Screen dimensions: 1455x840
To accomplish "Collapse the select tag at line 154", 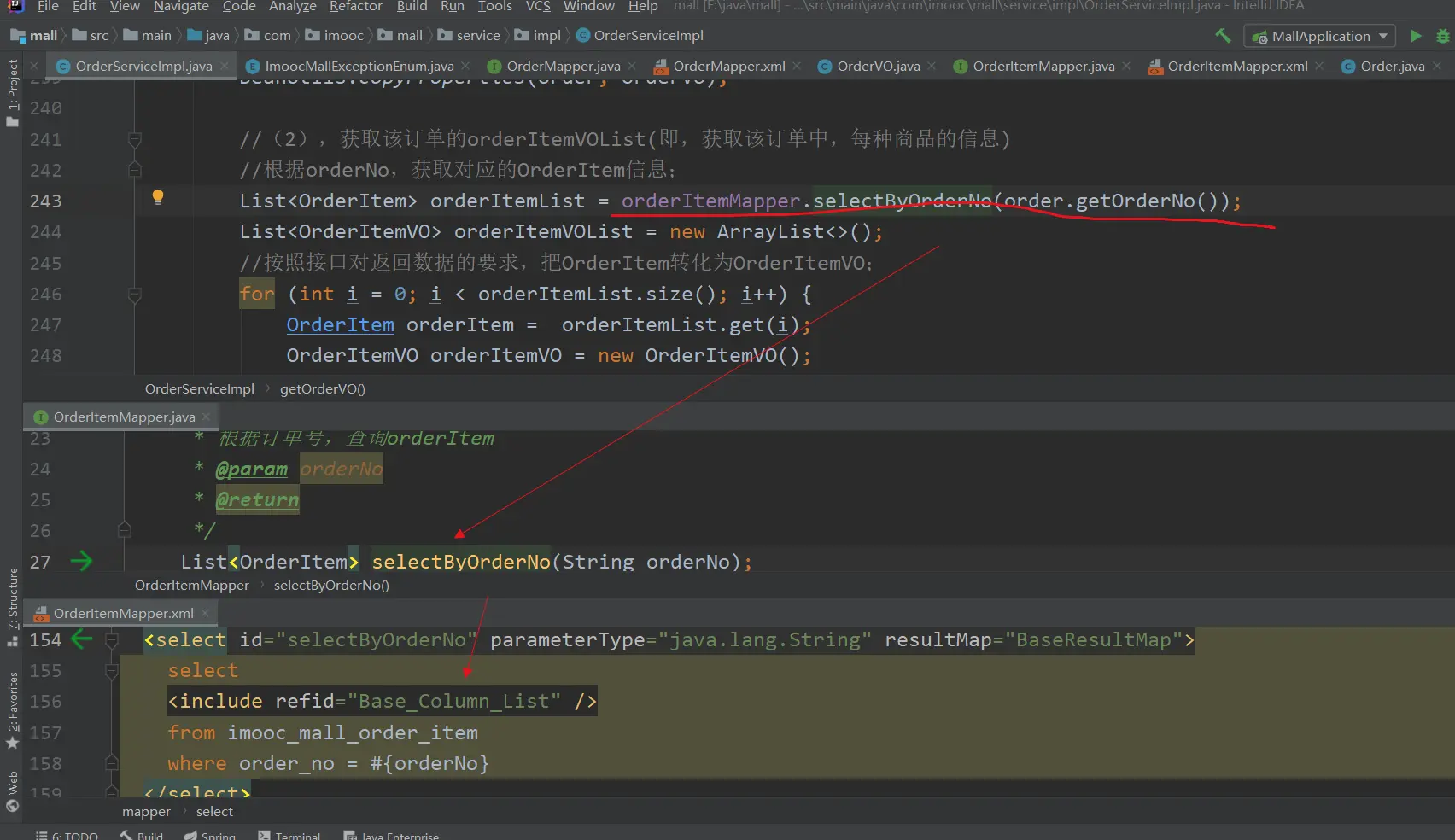I will coord(111,639).
